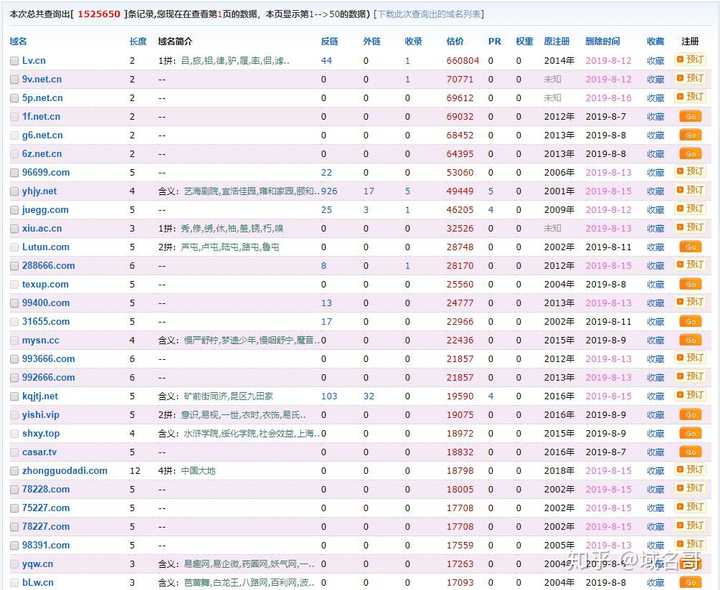Viewport: 720px width, 590px height.
Task: Open domain link yishi.vip
Action: pos(41,415)
